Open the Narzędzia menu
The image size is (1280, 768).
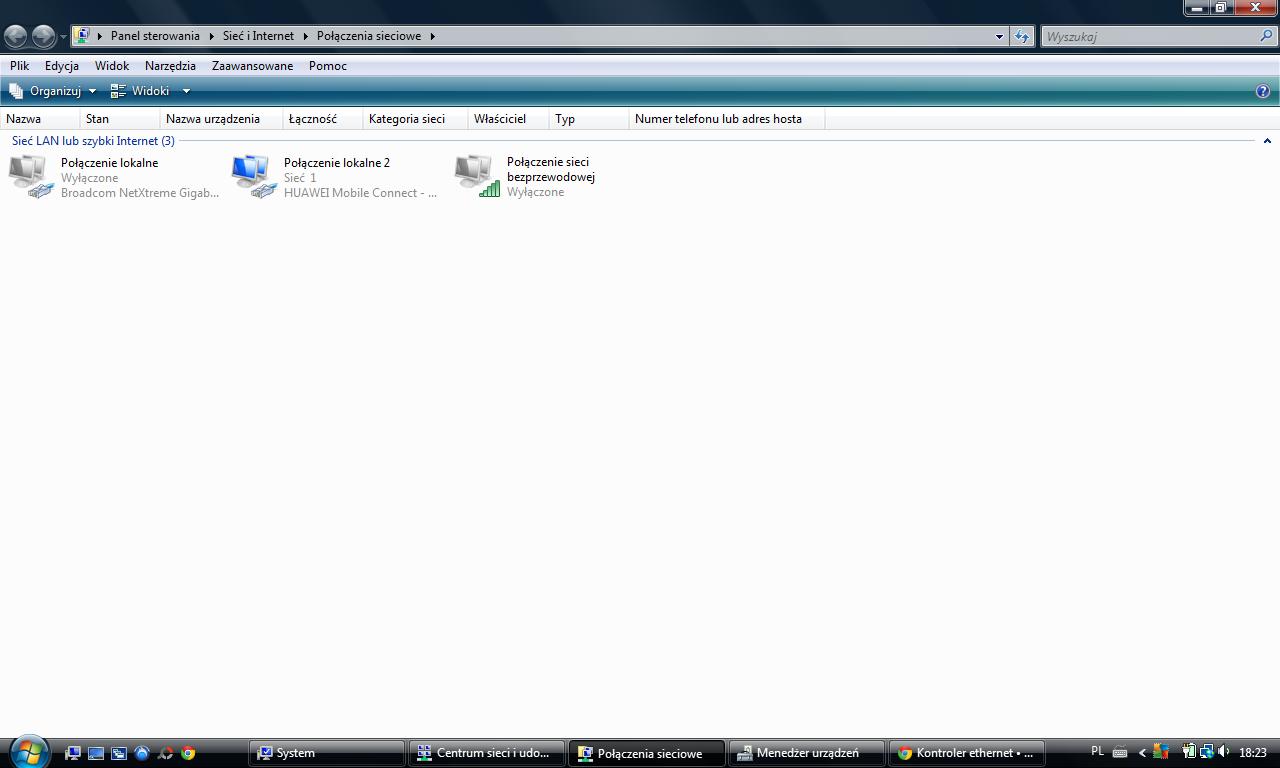pos(170,66)
